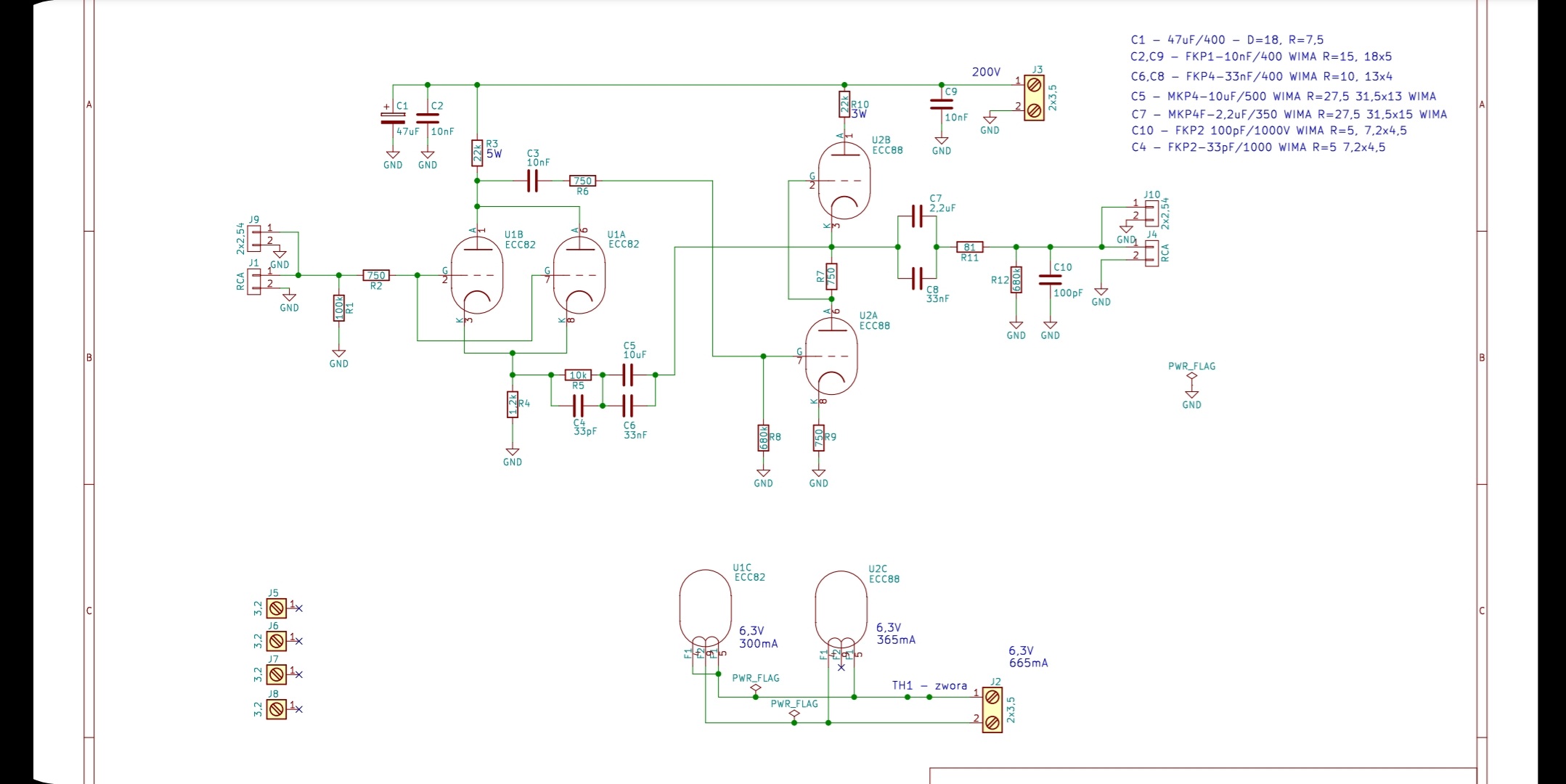Click the C3 10nF coupling capacitor

(x=532, y=181)
